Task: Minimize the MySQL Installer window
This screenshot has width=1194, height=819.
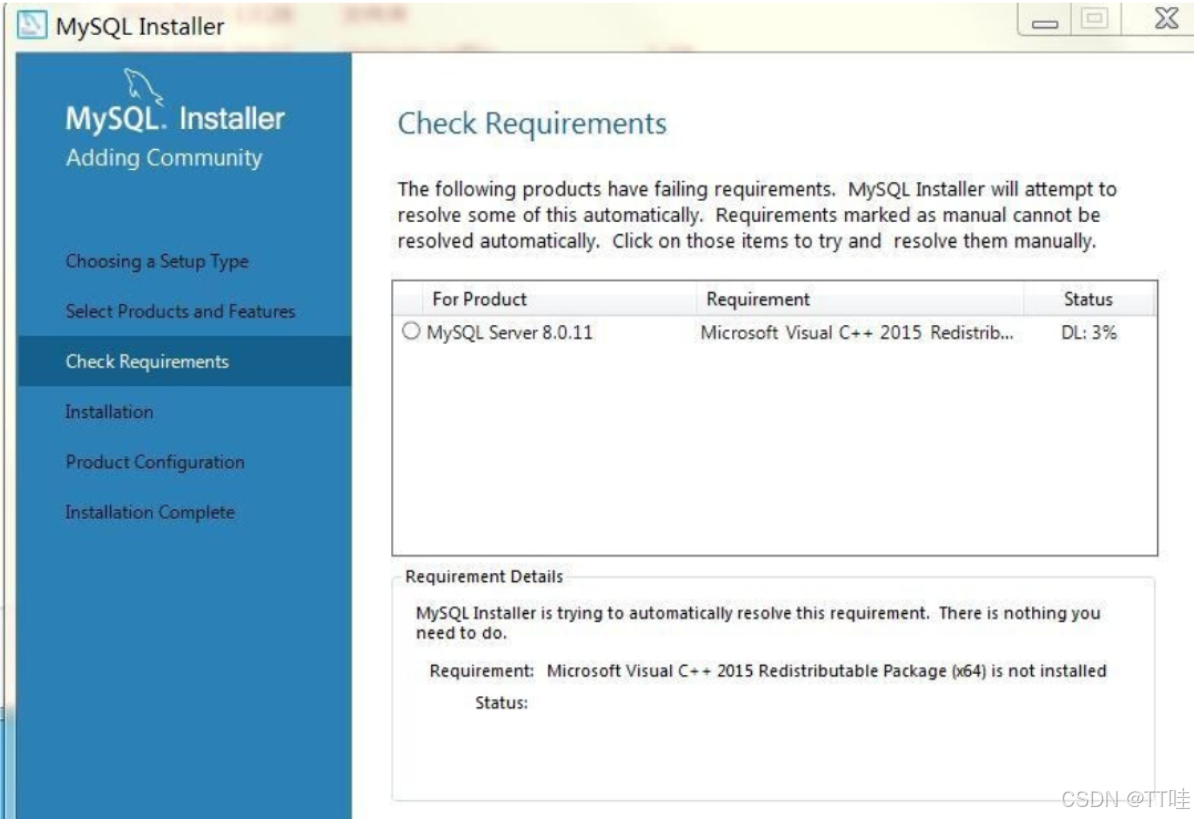Action: 1045,19
